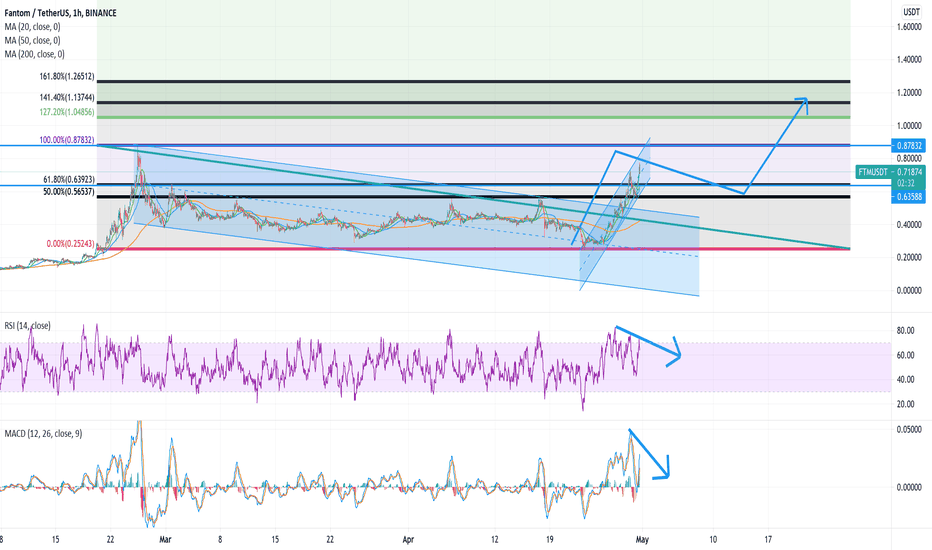Screen dimensions: 932x550
Task: Select the MA (20, close, 0) indicator legend
Action: pos(32,27)
